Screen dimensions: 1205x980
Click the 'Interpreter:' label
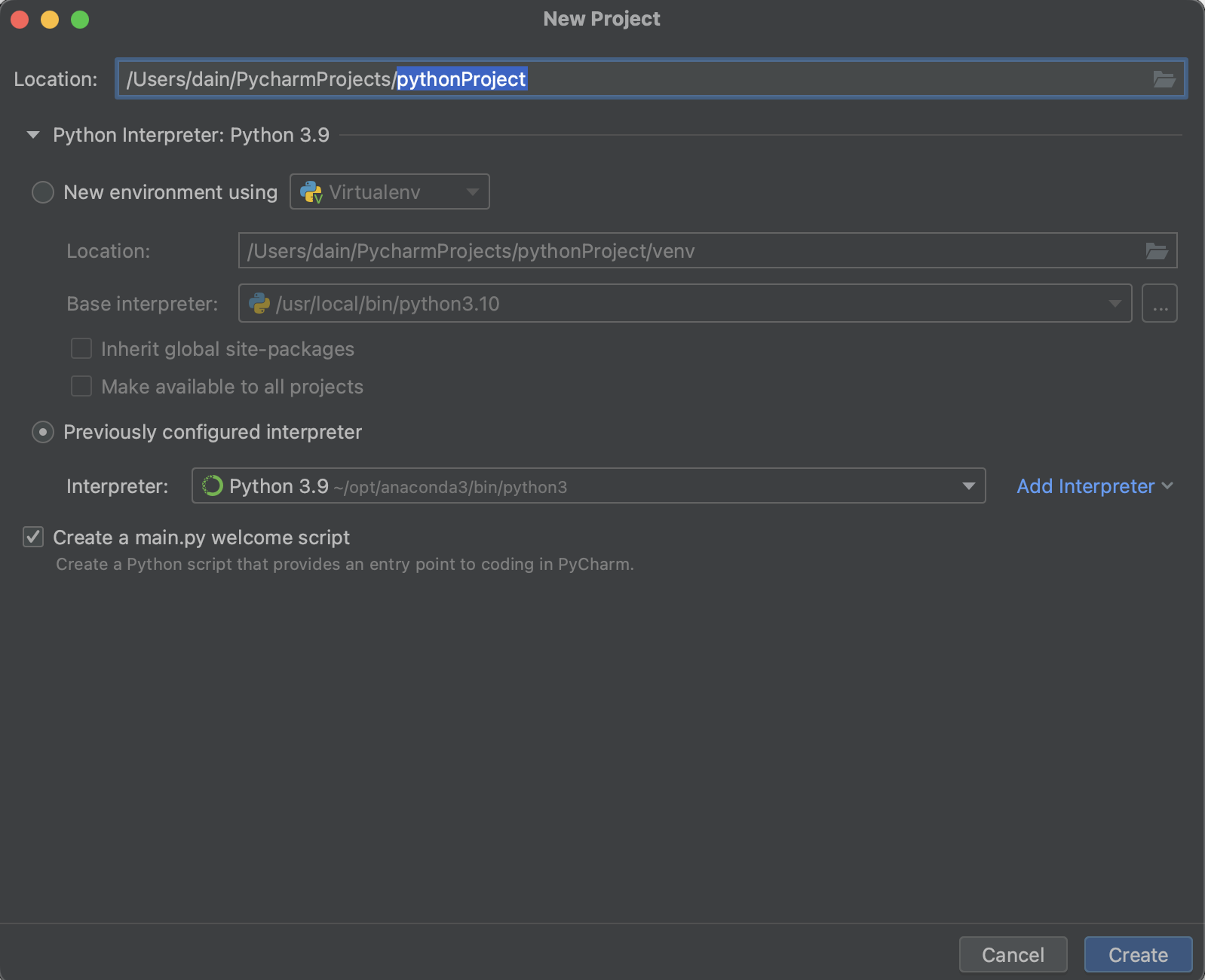[x=117, y=486]
